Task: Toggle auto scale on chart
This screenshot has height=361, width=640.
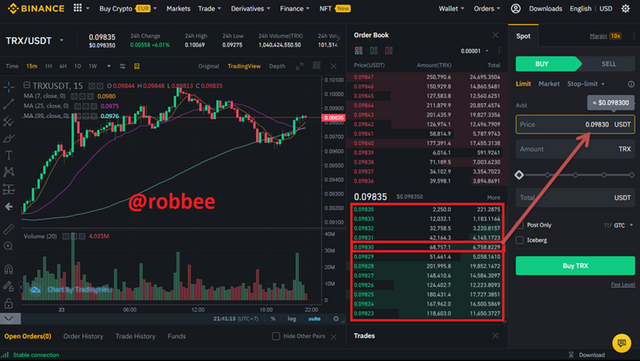Action: tap(314, 319)
